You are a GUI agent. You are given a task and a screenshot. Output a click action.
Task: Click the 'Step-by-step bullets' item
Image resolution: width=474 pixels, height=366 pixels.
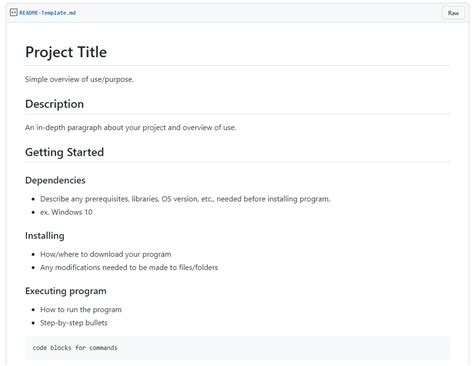pos(74,323)
